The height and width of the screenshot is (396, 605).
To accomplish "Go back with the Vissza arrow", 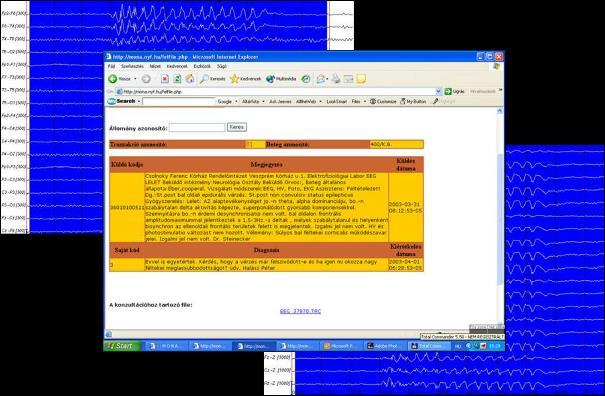I will coord(120,79).
